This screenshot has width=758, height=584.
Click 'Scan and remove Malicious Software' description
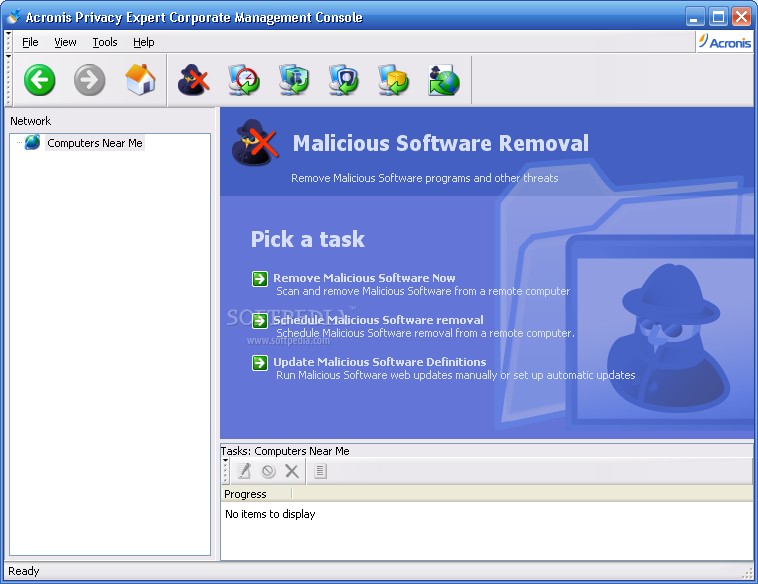coord(423,291)
